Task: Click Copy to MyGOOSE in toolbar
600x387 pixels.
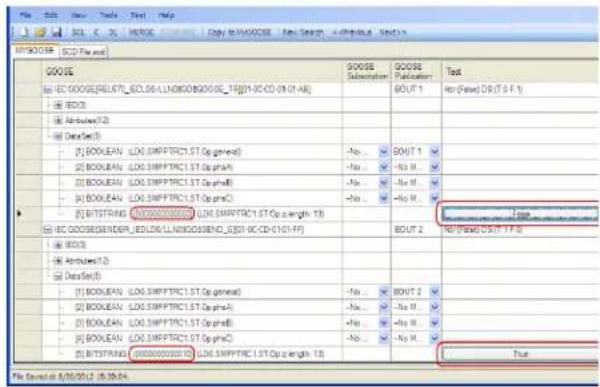Action: point(239,33)
